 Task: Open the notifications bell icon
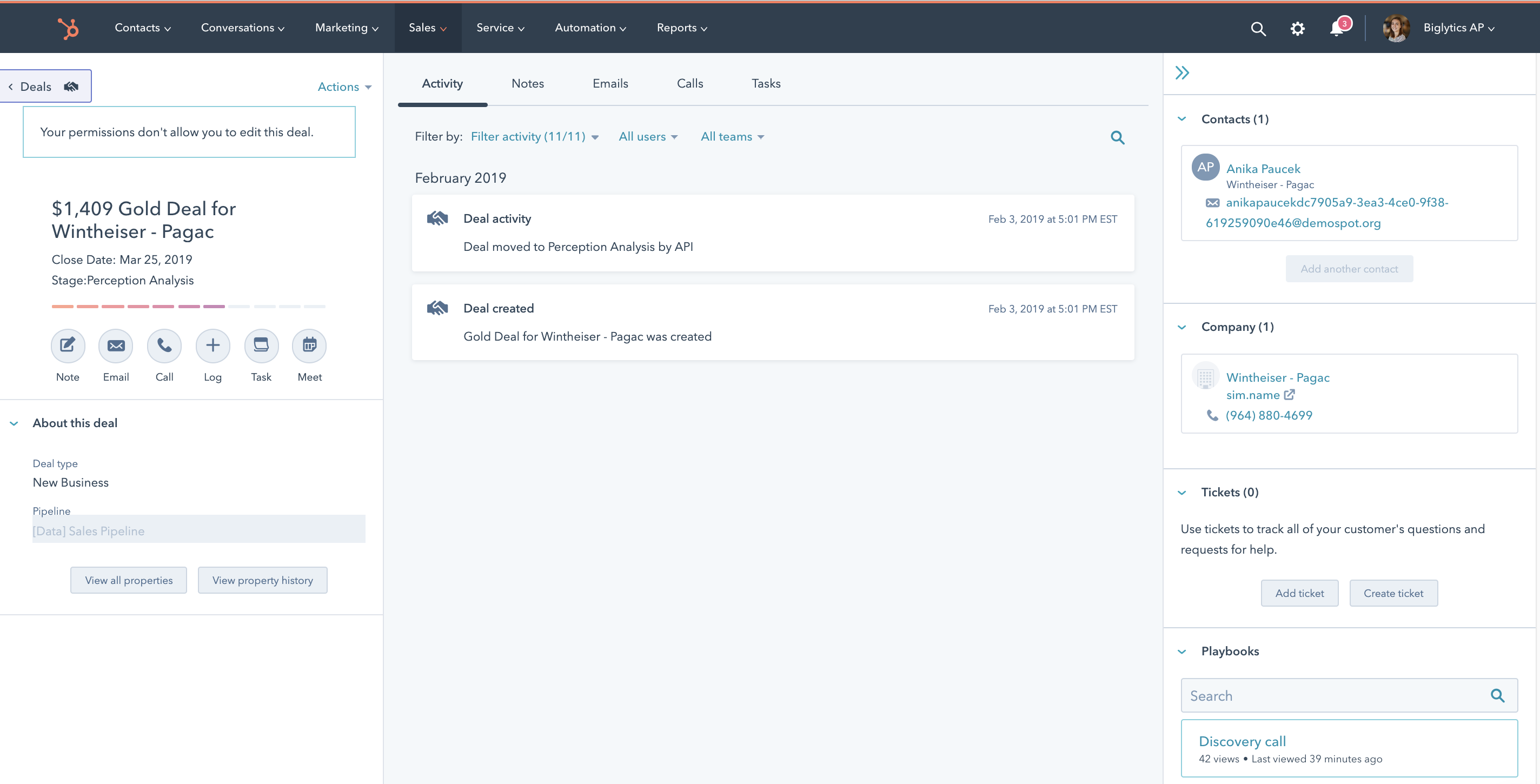(x=1337, y=28)
